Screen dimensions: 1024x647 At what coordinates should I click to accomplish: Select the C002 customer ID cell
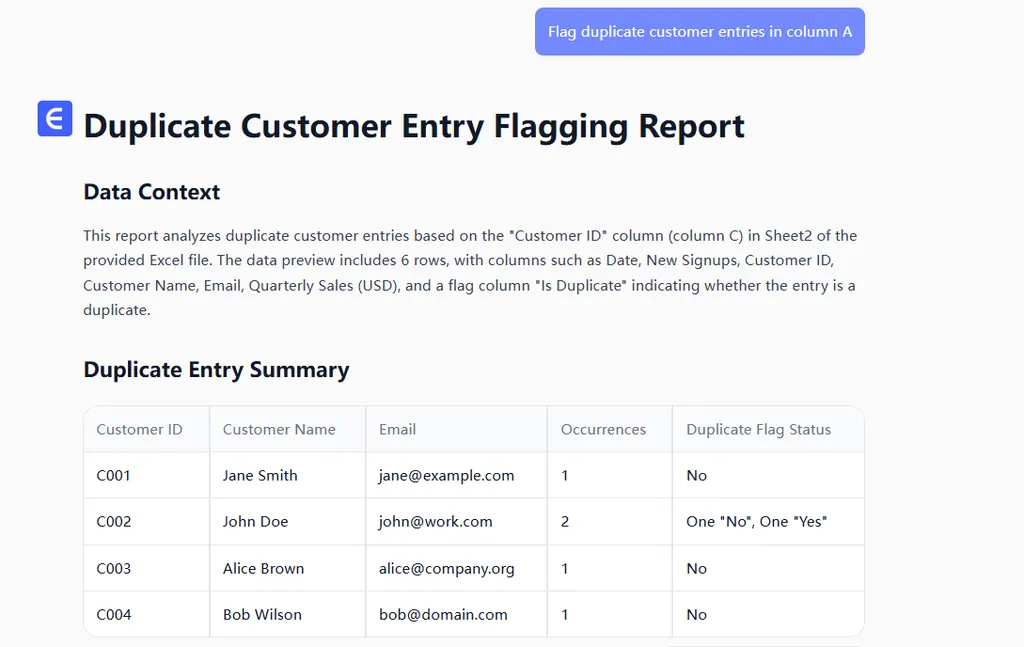click(x=114, y=521)
